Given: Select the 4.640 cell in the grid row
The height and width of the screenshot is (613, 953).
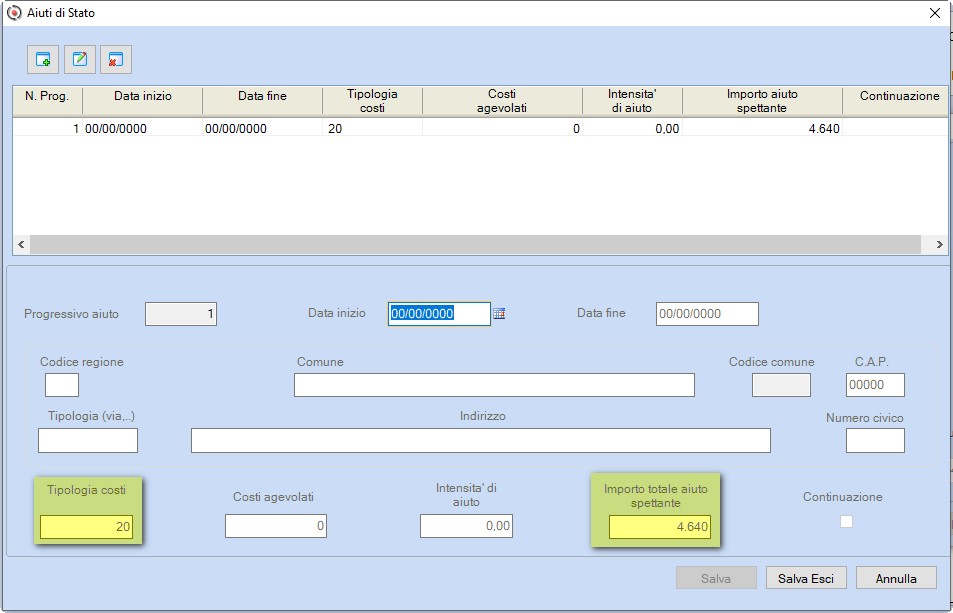Looking at the screenshot, I should point(762,128).
